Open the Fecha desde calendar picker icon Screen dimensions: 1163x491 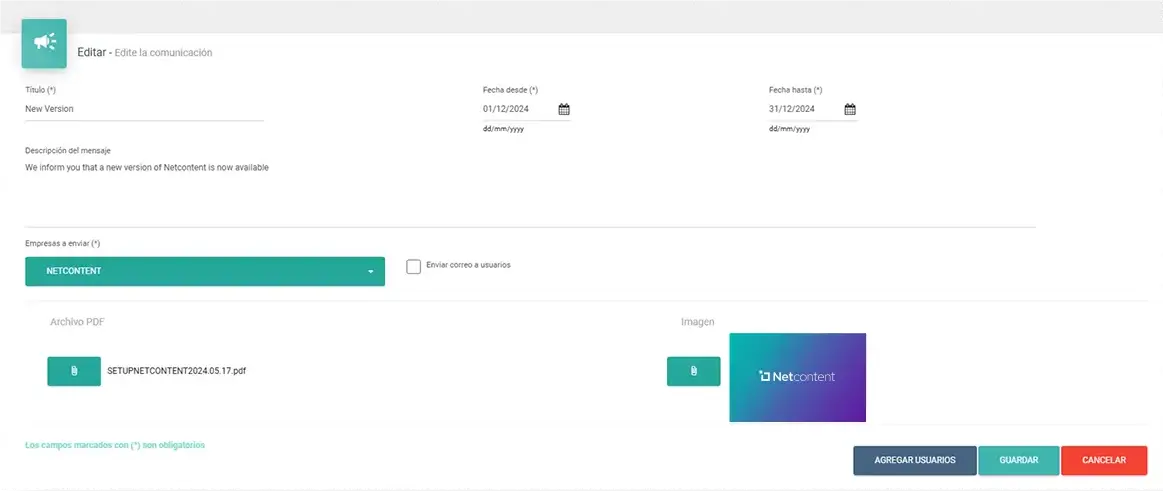[x=564, y=109]
